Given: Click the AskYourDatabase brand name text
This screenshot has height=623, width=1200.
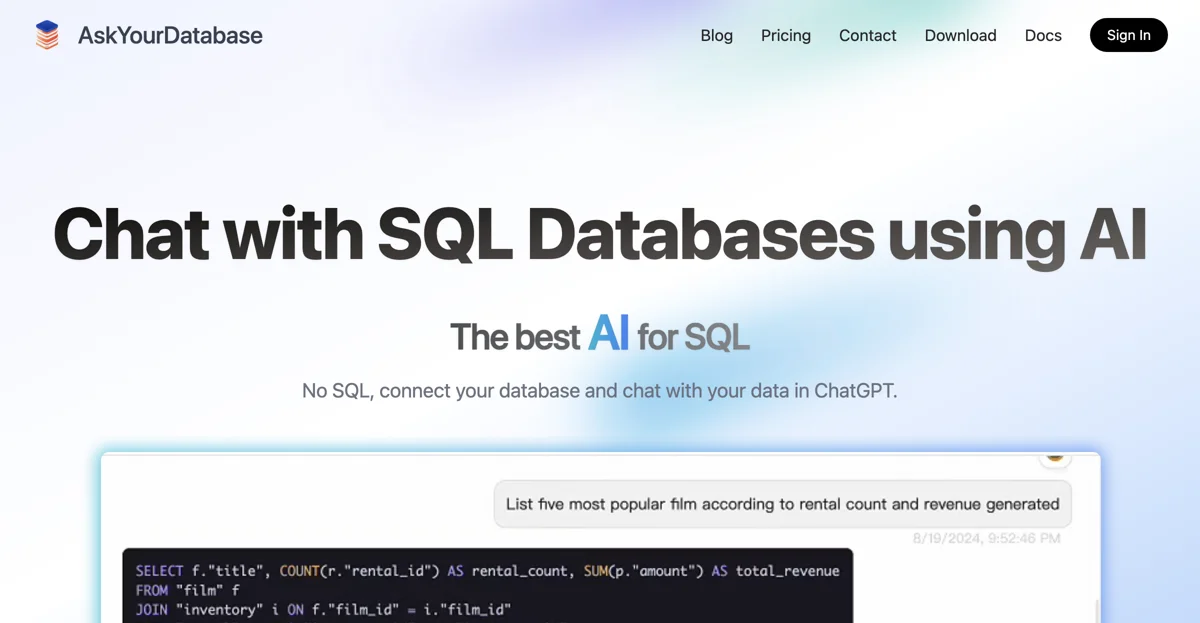Looking at the screenshot, I should coord(170,35).
